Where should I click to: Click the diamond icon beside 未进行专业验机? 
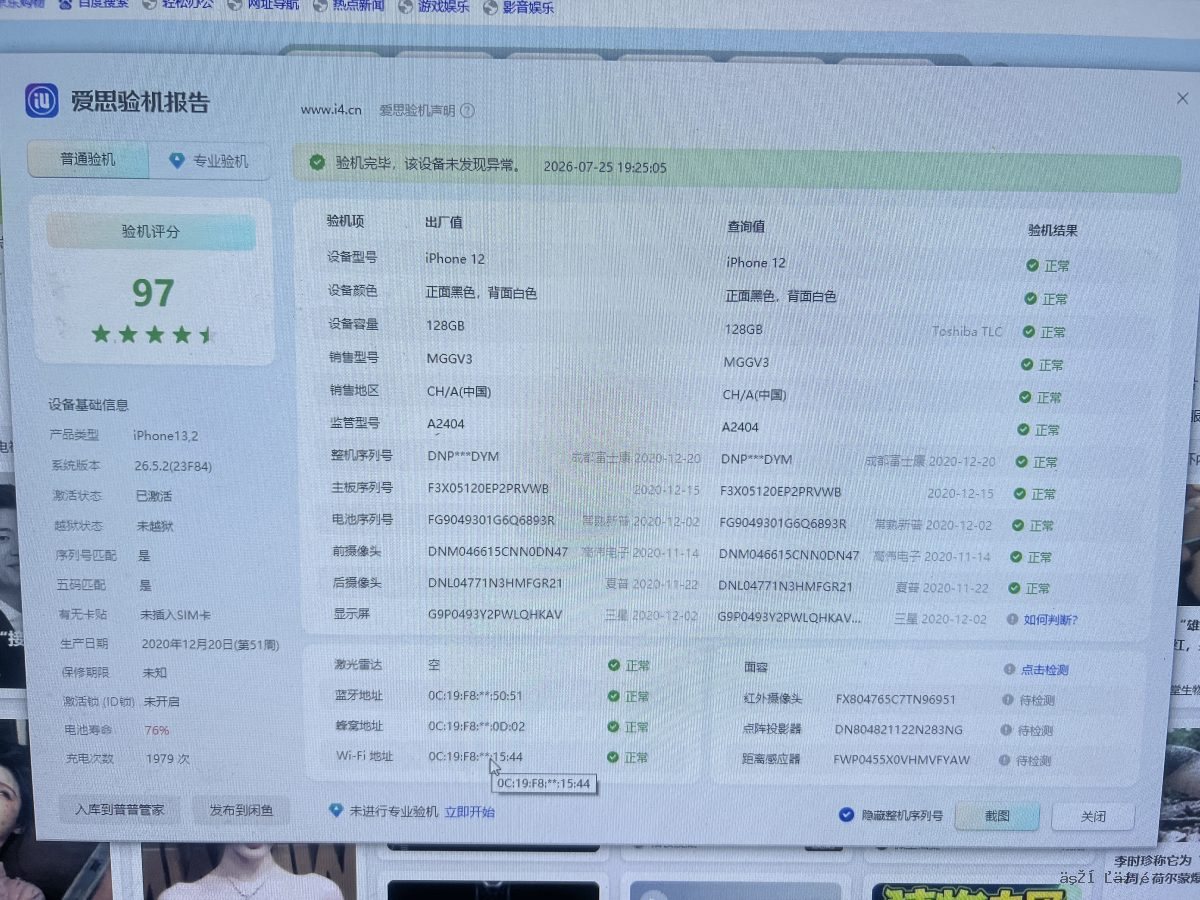[336, 811]
